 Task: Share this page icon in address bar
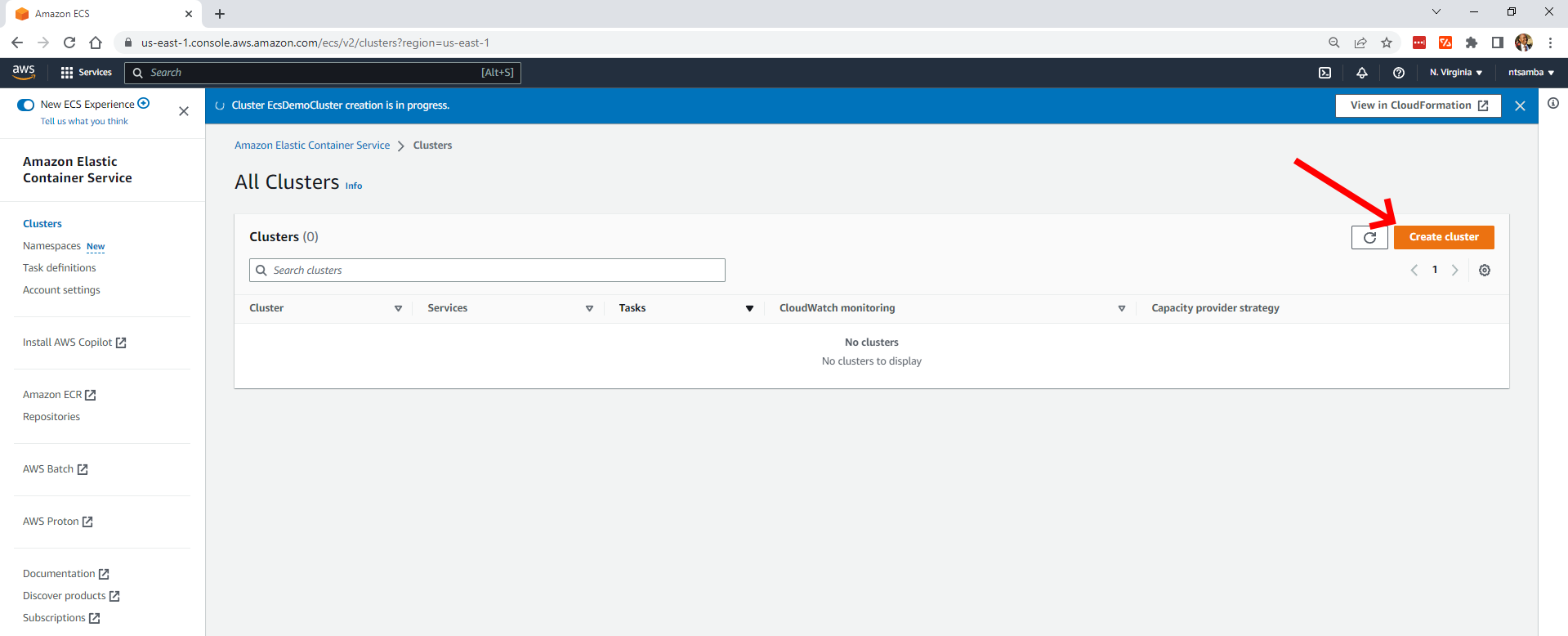pyautogui.click(x=1360, y=43)
